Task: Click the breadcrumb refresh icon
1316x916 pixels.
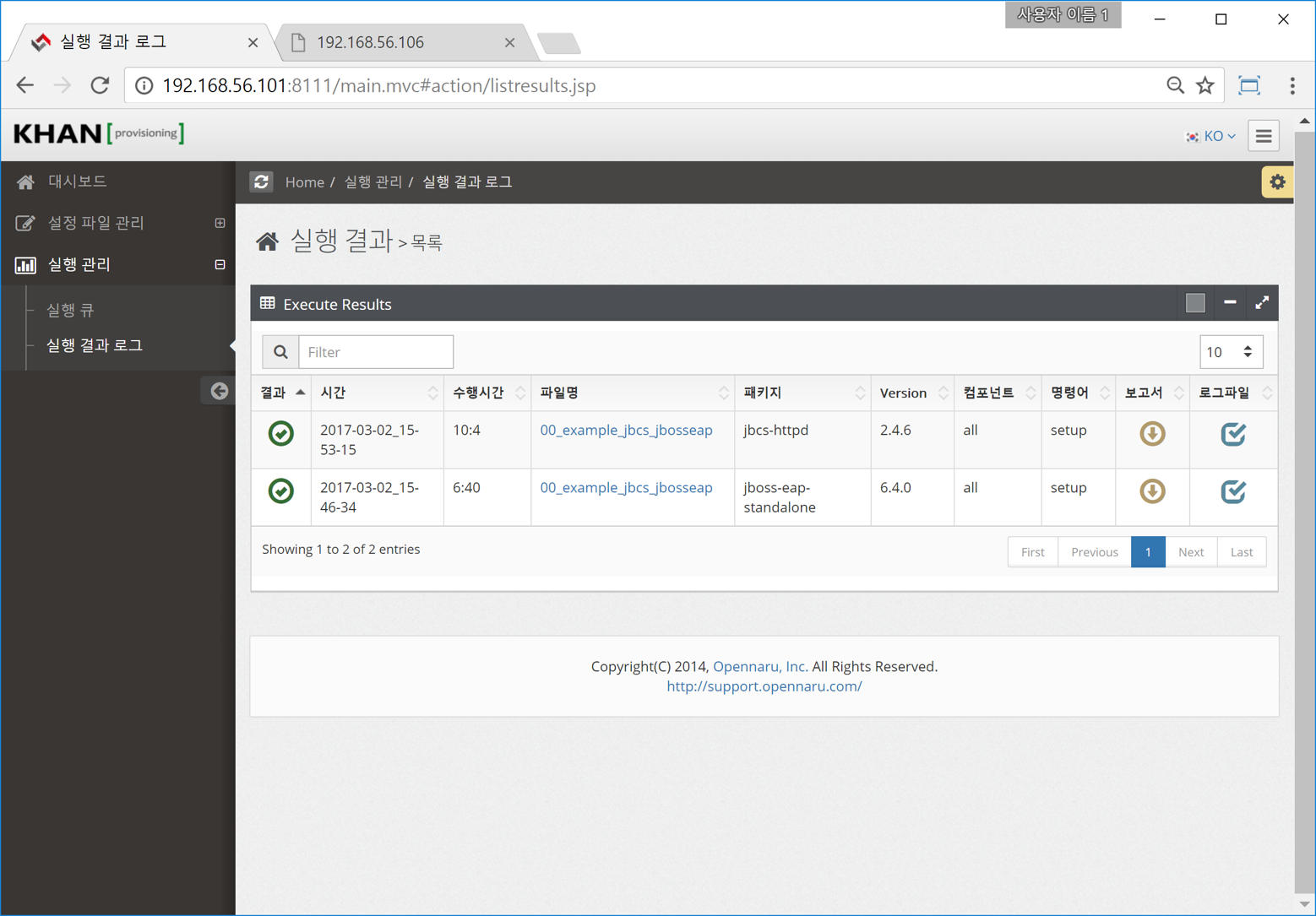Action: pyautogui.click(x=262, y=182)
